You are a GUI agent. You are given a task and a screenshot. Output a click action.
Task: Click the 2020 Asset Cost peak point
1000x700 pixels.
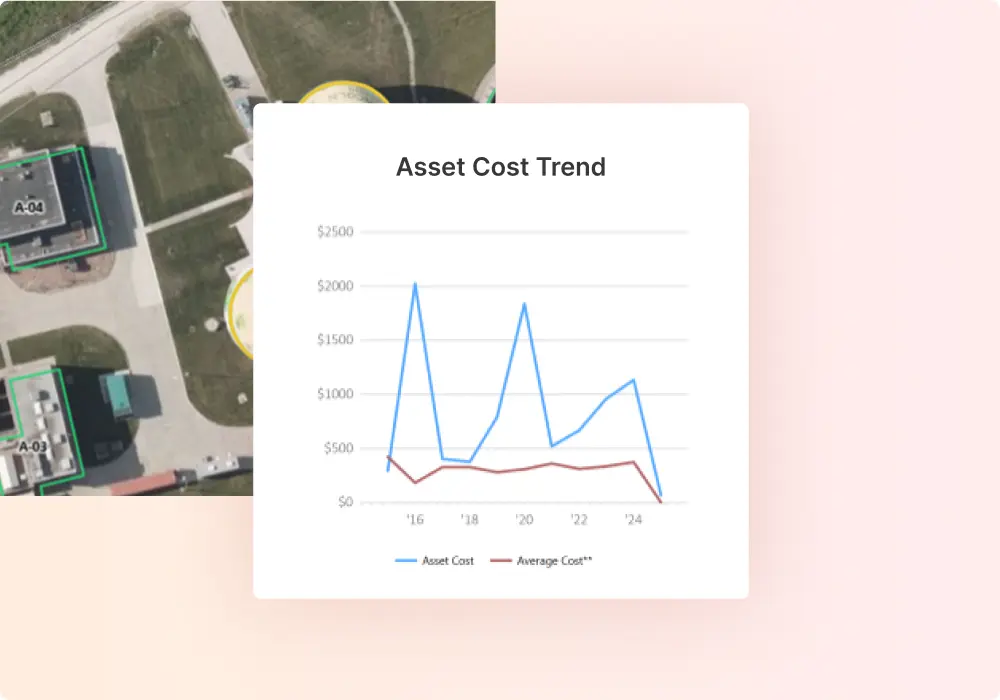(524, 304)
